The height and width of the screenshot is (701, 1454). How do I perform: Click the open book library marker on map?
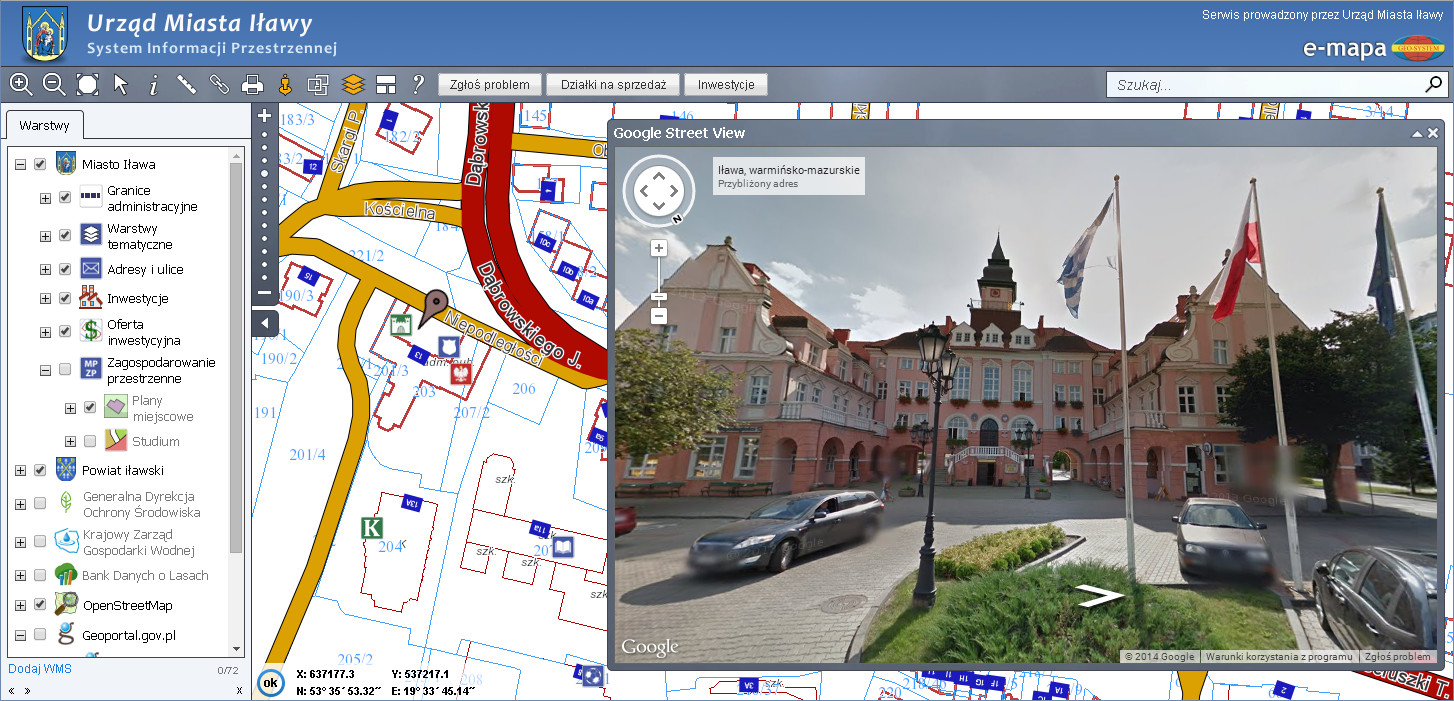coord(563,547)
